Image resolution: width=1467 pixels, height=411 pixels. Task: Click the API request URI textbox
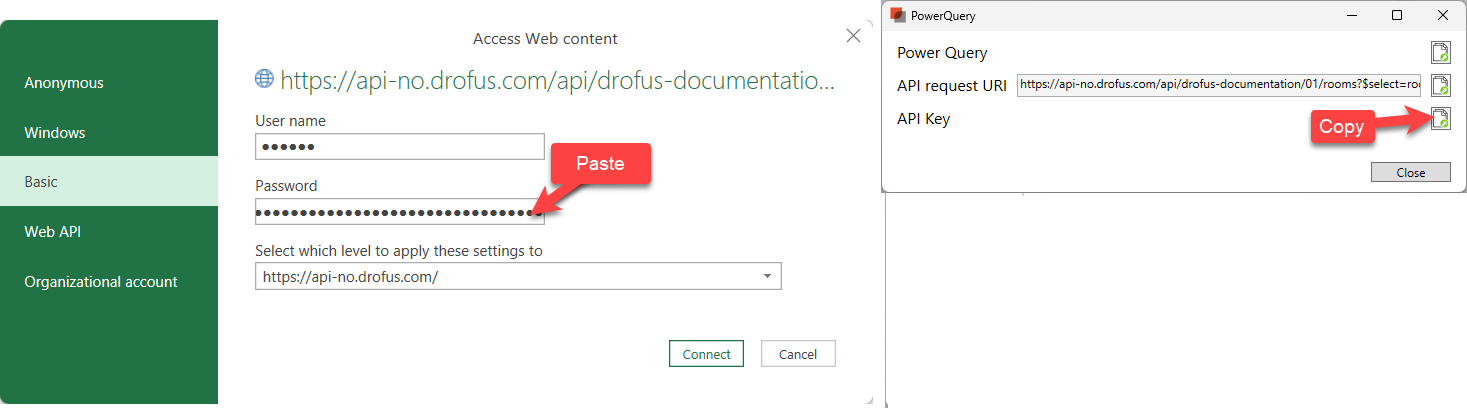(1218, 85)
